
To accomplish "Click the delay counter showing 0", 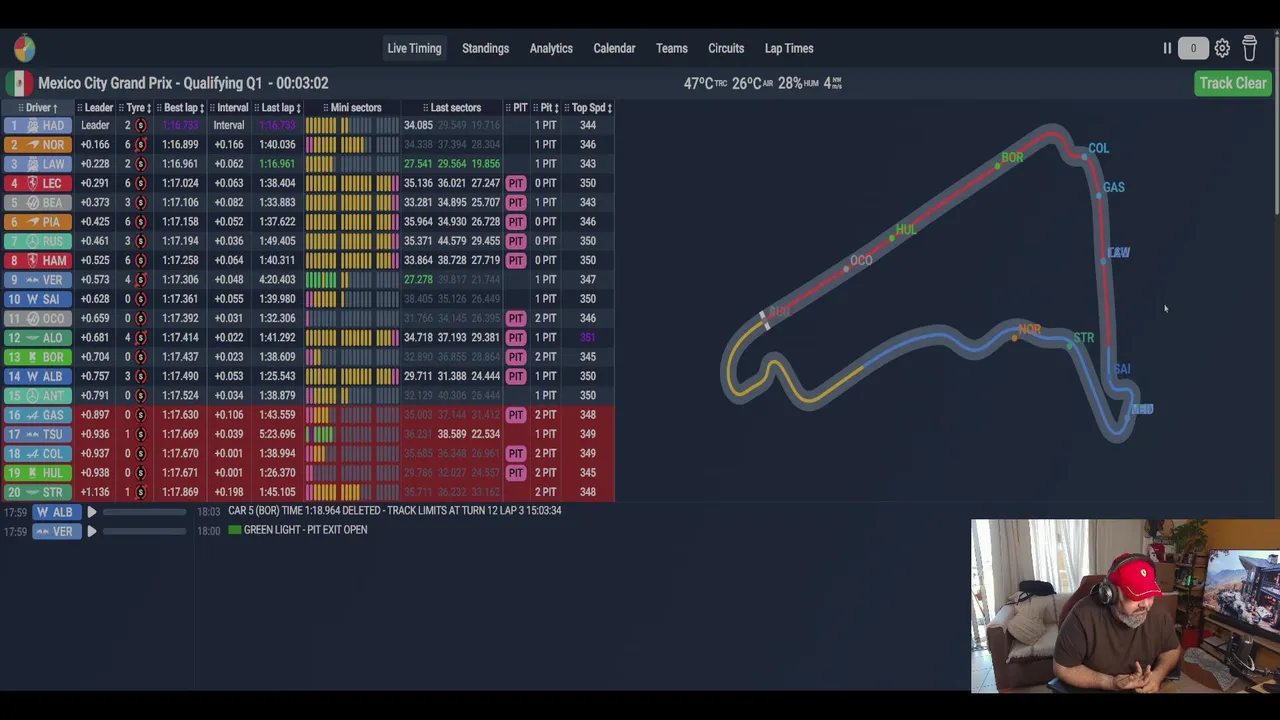I will (x=1193, y=48).
